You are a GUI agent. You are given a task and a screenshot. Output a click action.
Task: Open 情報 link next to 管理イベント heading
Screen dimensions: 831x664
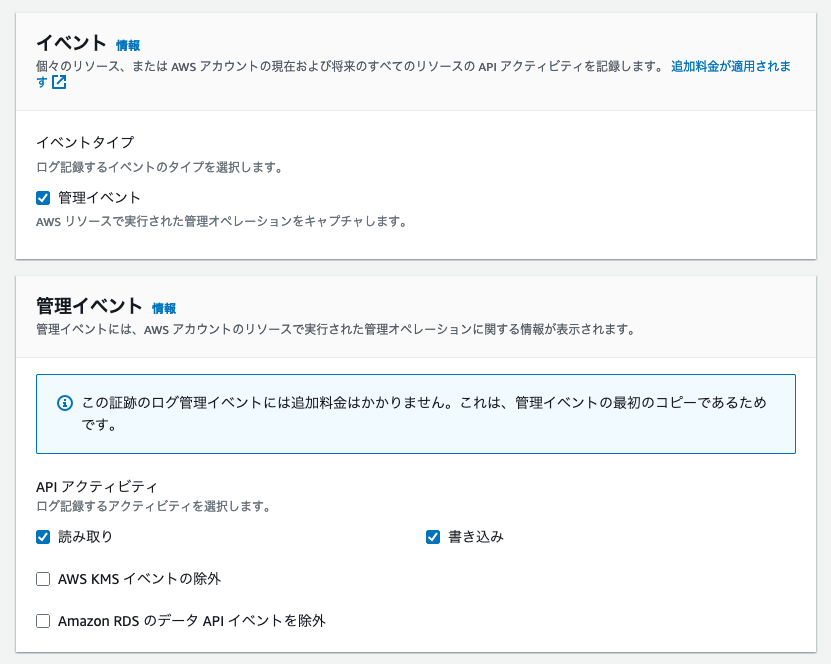[x=164, y=308]
